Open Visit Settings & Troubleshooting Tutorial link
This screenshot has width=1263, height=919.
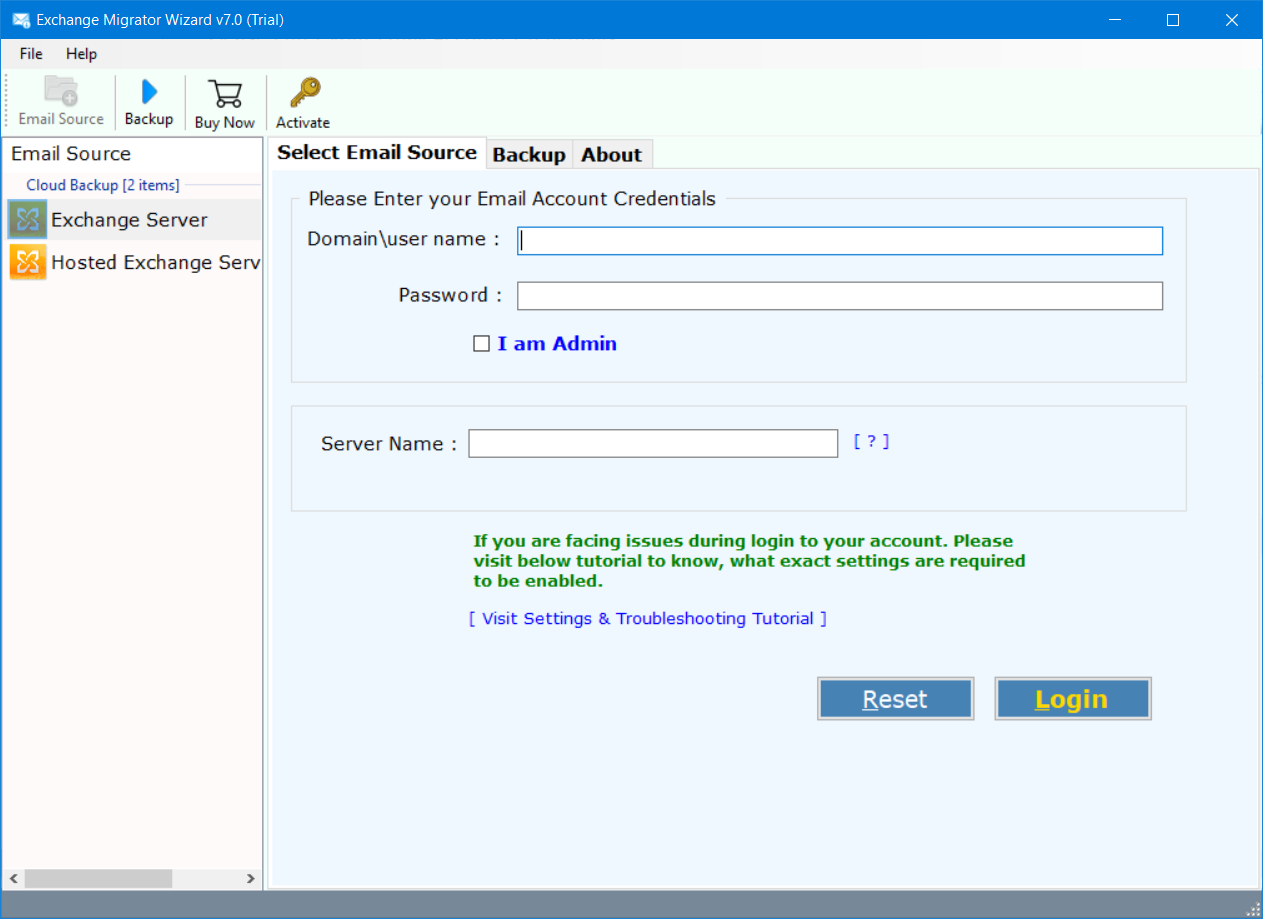(x=648, y=619)
